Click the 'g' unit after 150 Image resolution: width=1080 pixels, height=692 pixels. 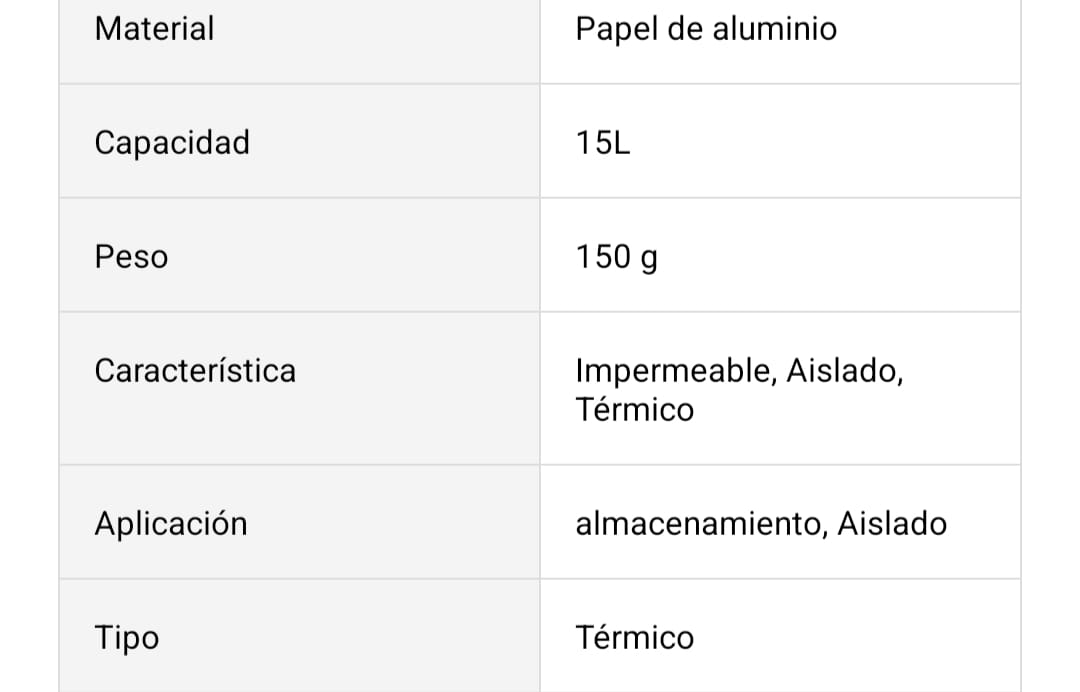point(648,258)
